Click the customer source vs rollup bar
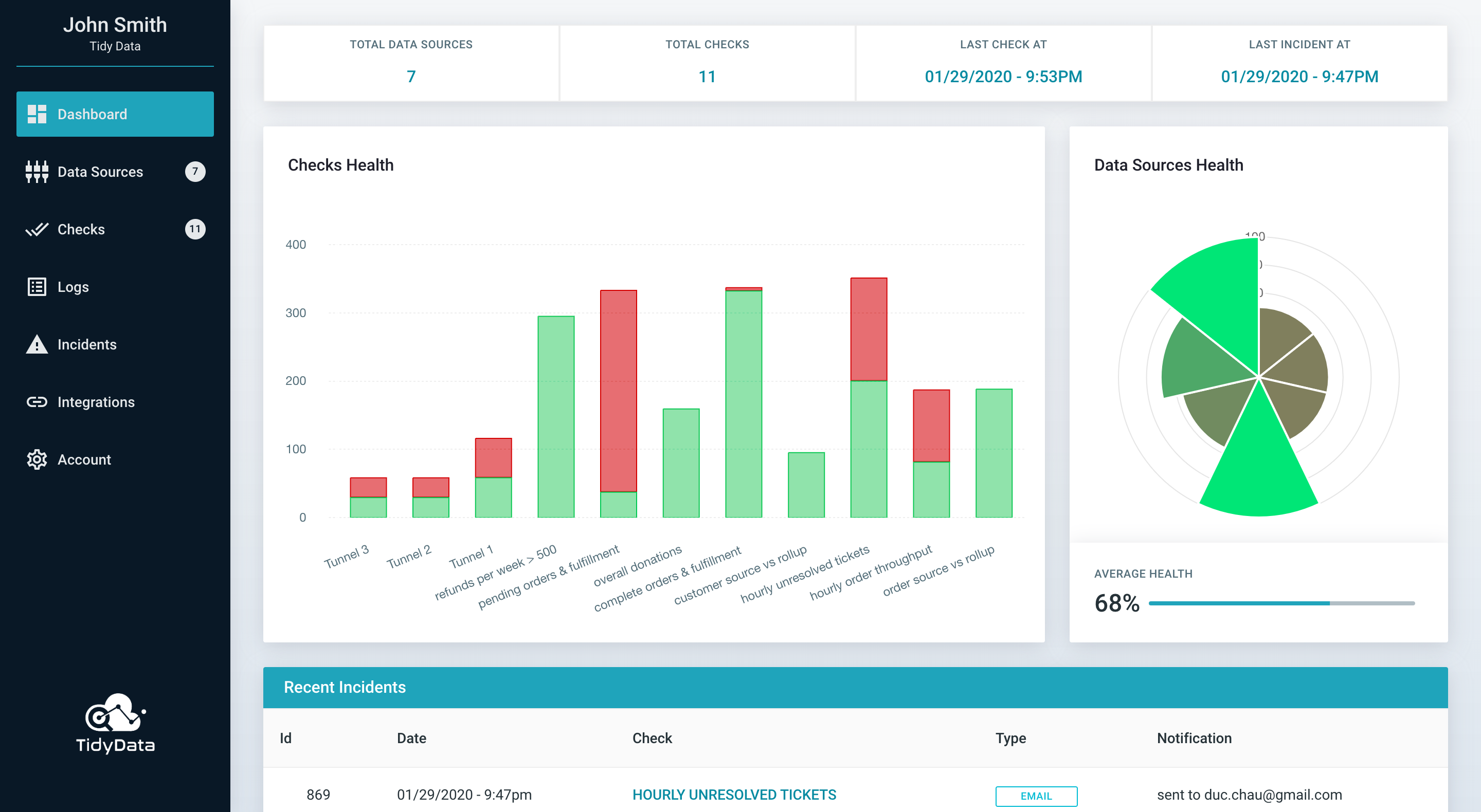 806,485
